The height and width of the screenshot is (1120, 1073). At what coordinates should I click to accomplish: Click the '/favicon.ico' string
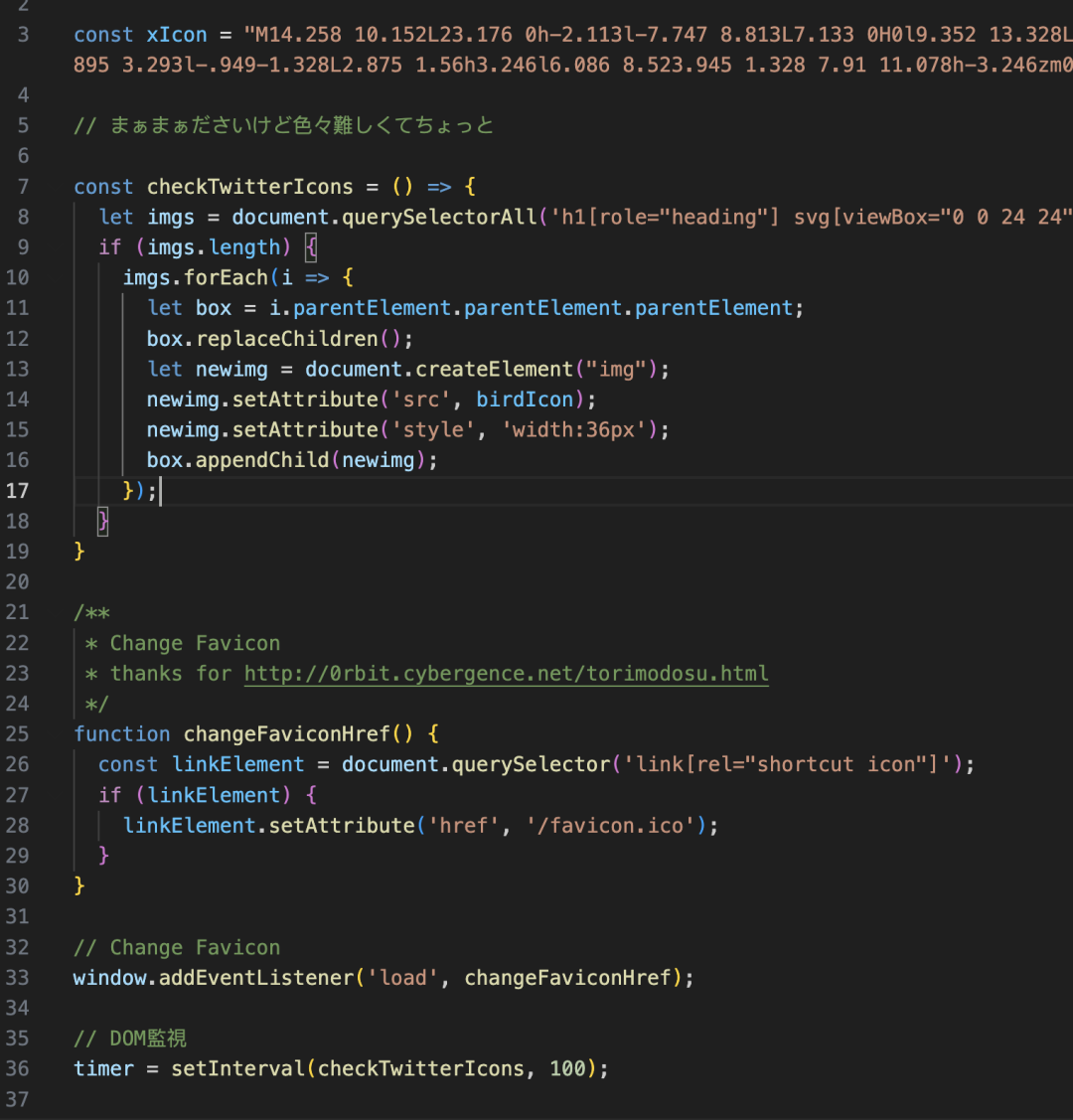tap(610, 826)
